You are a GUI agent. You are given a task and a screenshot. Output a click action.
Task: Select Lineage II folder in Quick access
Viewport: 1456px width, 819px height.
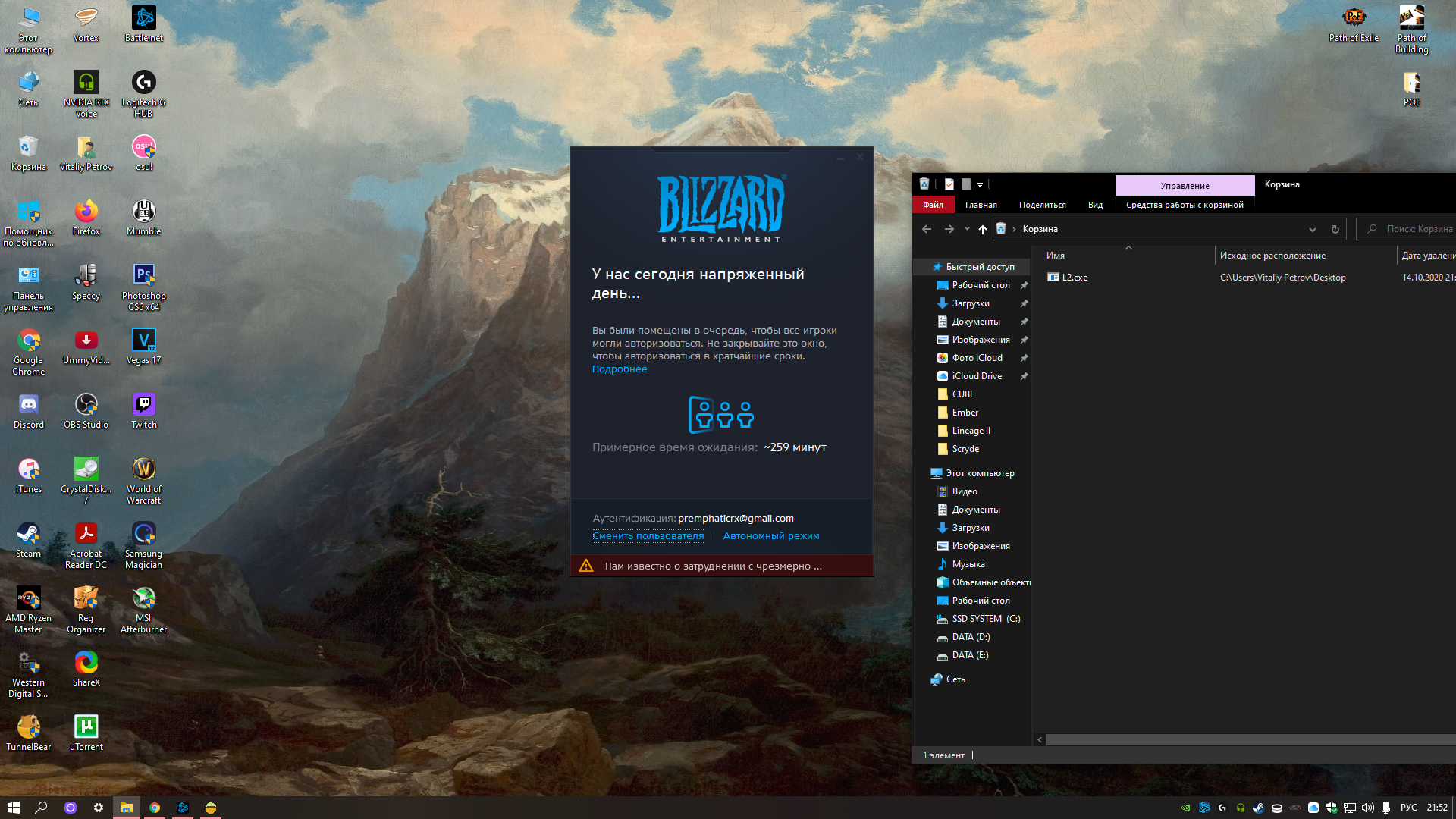[971, 431]
